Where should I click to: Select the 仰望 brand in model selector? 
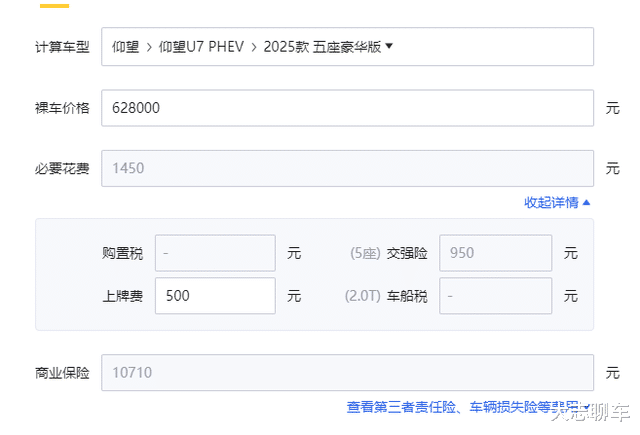point(125,46)
